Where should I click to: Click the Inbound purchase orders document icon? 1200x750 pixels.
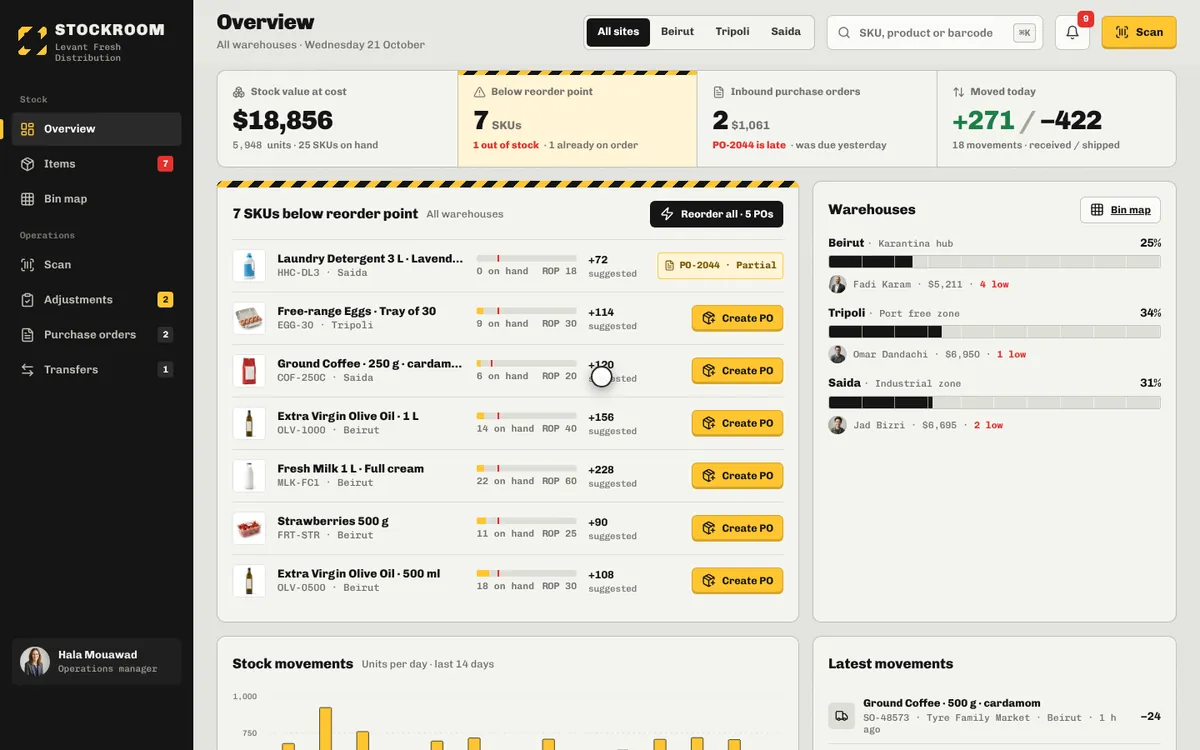pos(719,92)
